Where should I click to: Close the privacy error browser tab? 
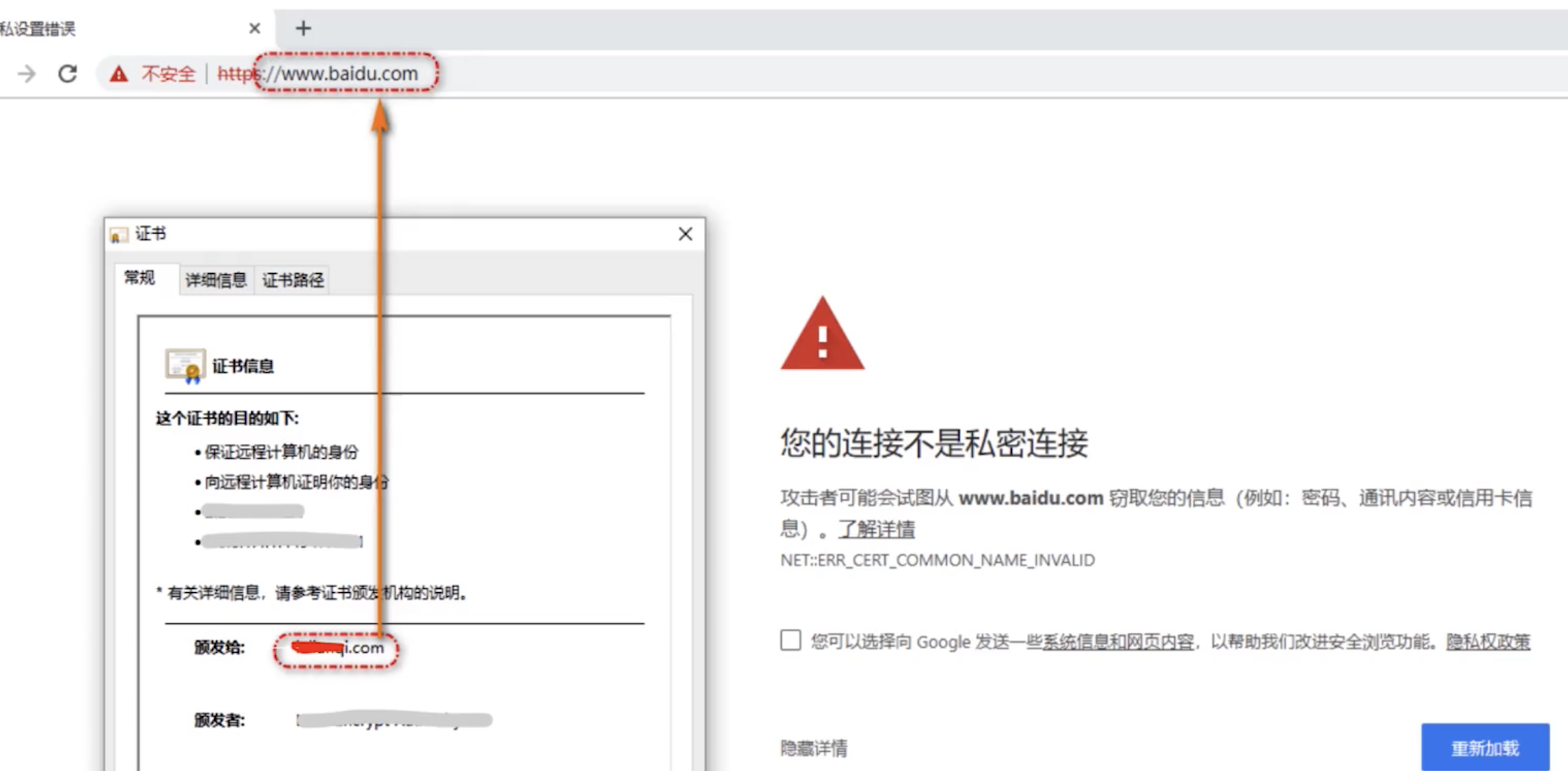pos(255,28)
